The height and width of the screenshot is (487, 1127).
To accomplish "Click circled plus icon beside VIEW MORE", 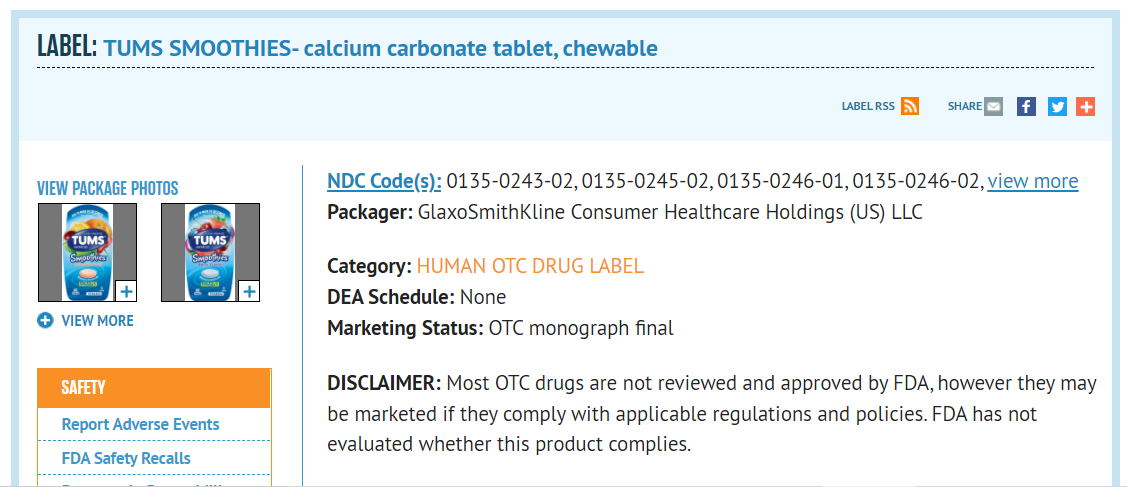I will 45,321.
